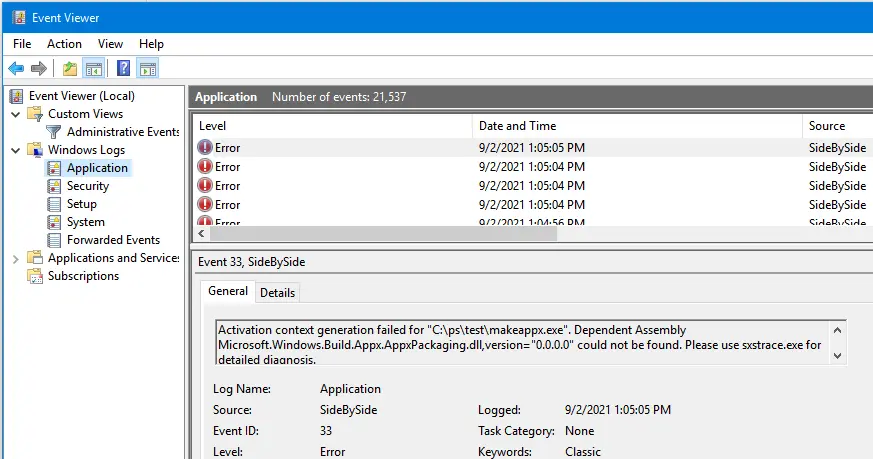Viewport: 873px width, 459px height.
Task: Click the System log icon
Action: coord(54,222)
